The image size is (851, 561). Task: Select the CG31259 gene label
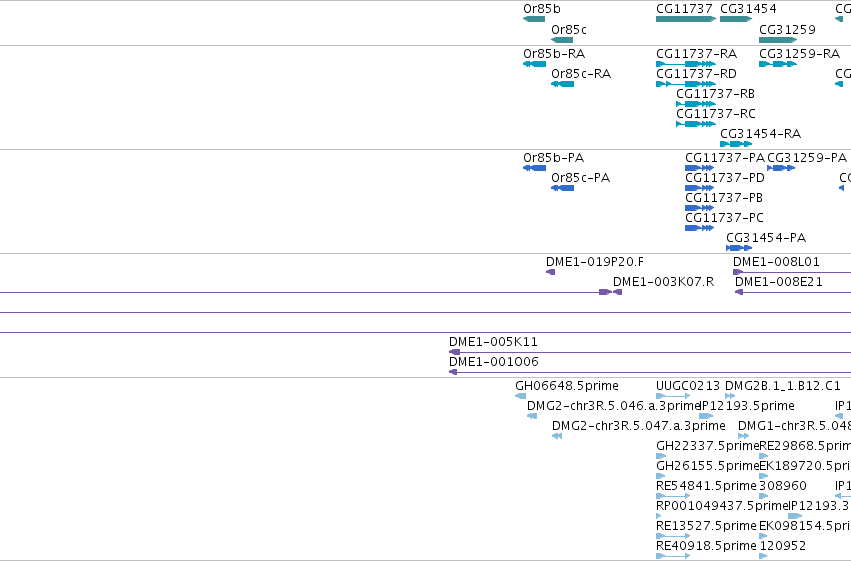(787, 29)
